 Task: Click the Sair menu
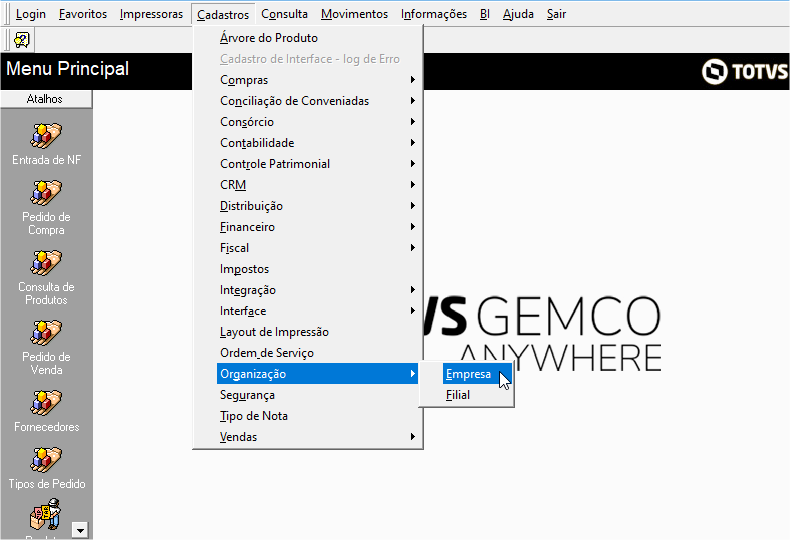point(556,14)
